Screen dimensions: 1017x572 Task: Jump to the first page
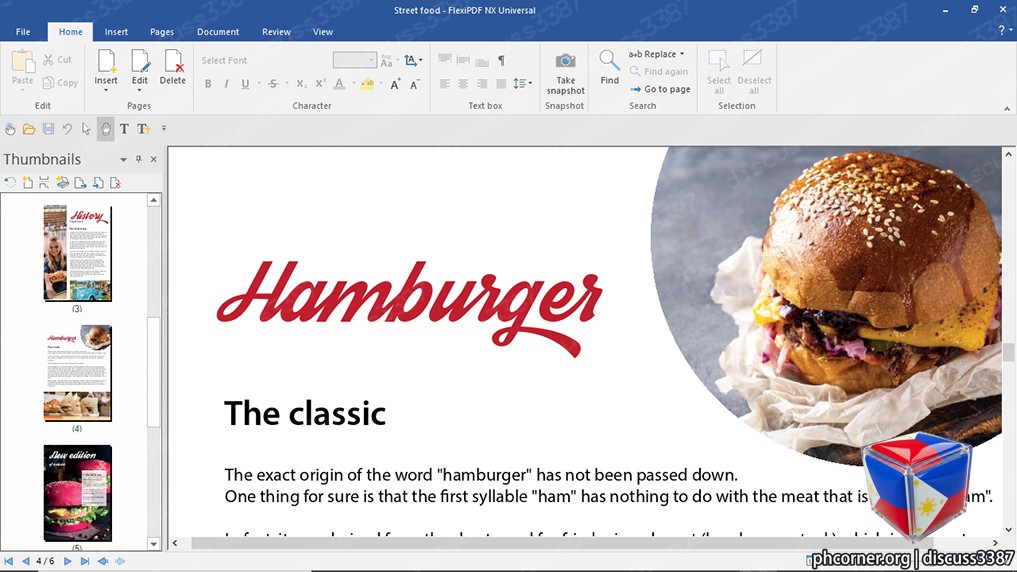[x=8, y=561]
